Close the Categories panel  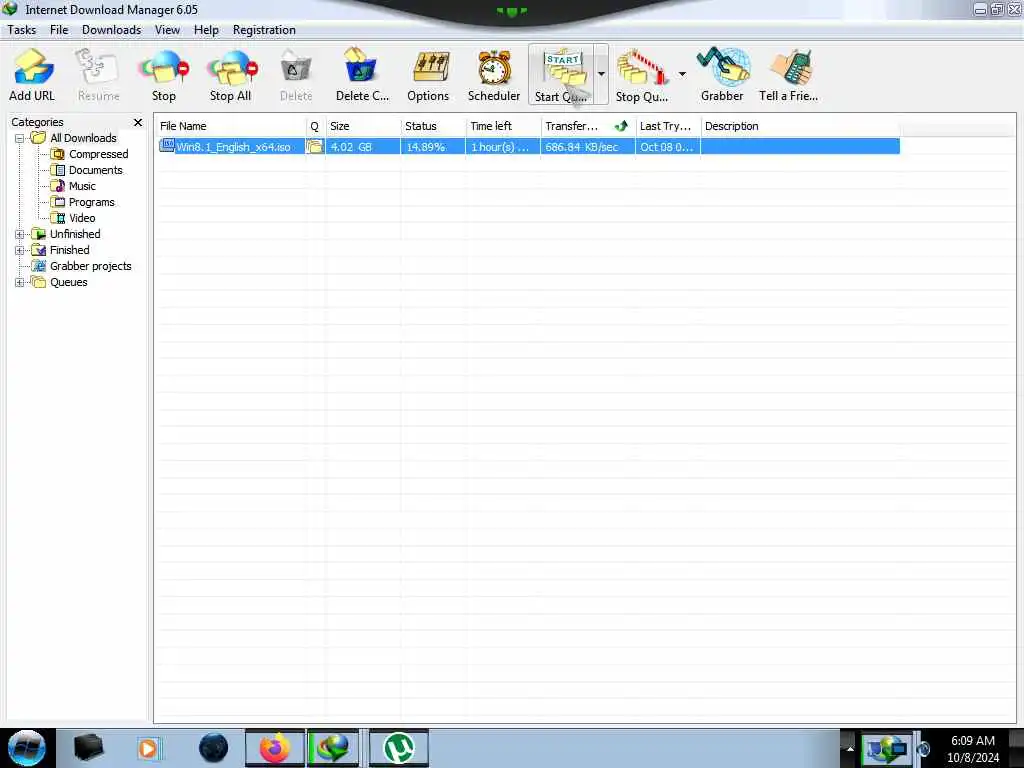coord(138,122)
